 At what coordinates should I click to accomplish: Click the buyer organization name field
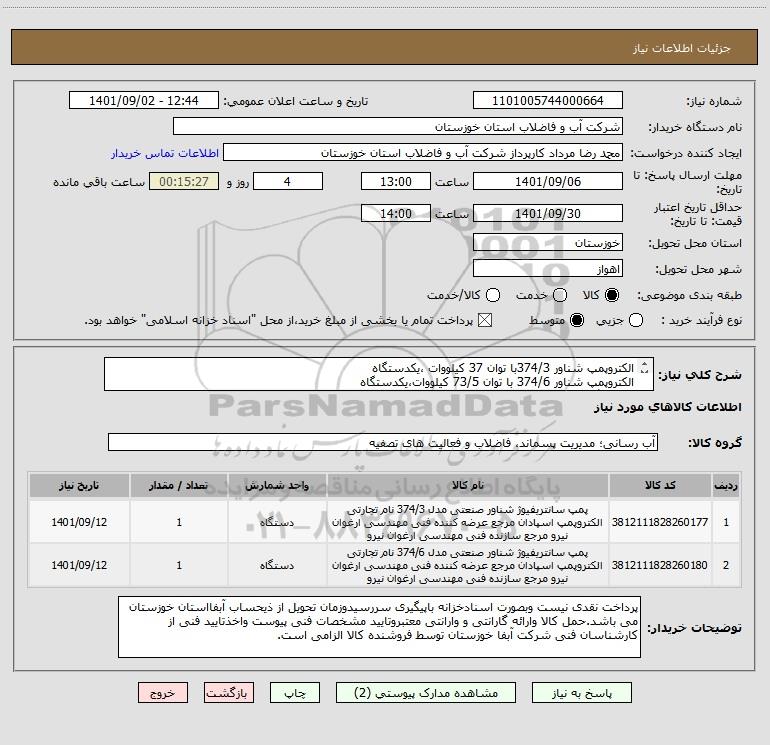pos(398,126)
